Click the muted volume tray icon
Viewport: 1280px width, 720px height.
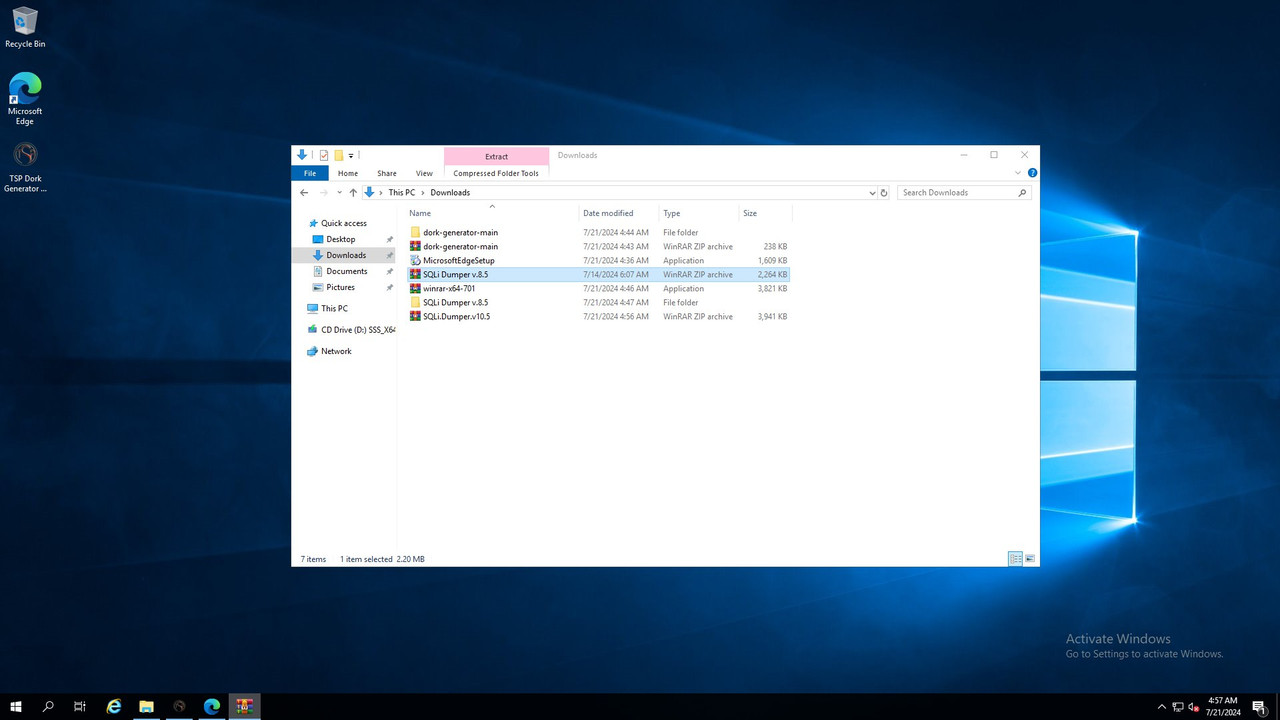click(x=1194, y=707)
